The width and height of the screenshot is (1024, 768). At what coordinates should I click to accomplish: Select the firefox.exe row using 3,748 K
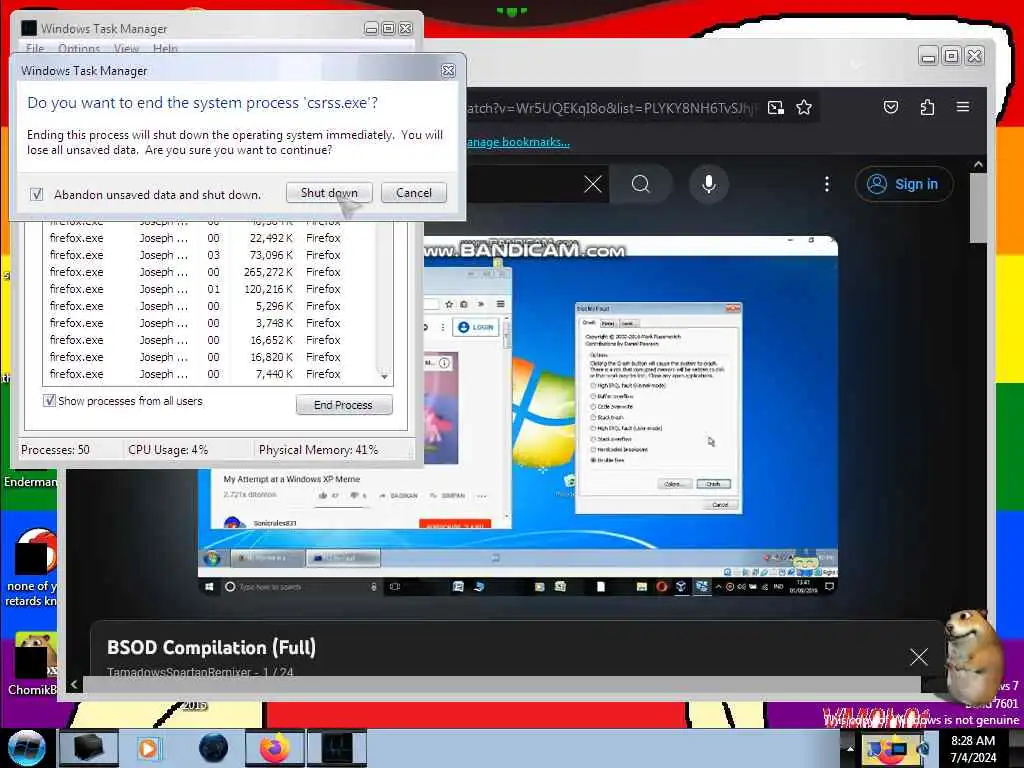click(x=209, y=323)
